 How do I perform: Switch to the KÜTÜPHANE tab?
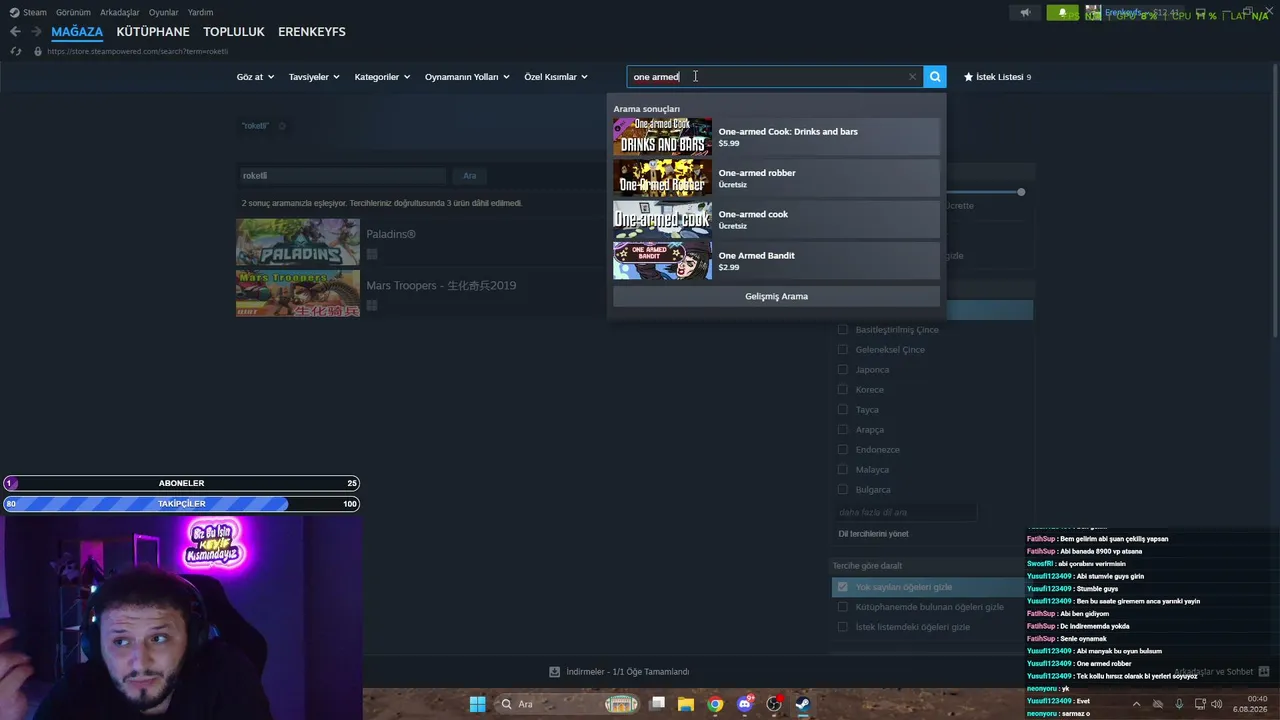pyautogui.click(x=153, y=32)
